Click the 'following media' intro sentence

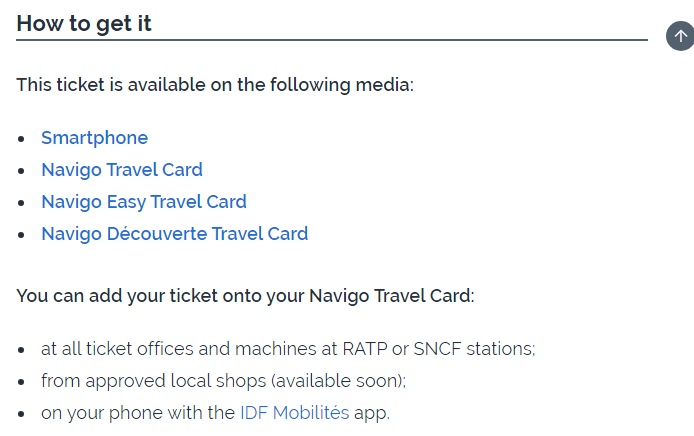(215, 85)
